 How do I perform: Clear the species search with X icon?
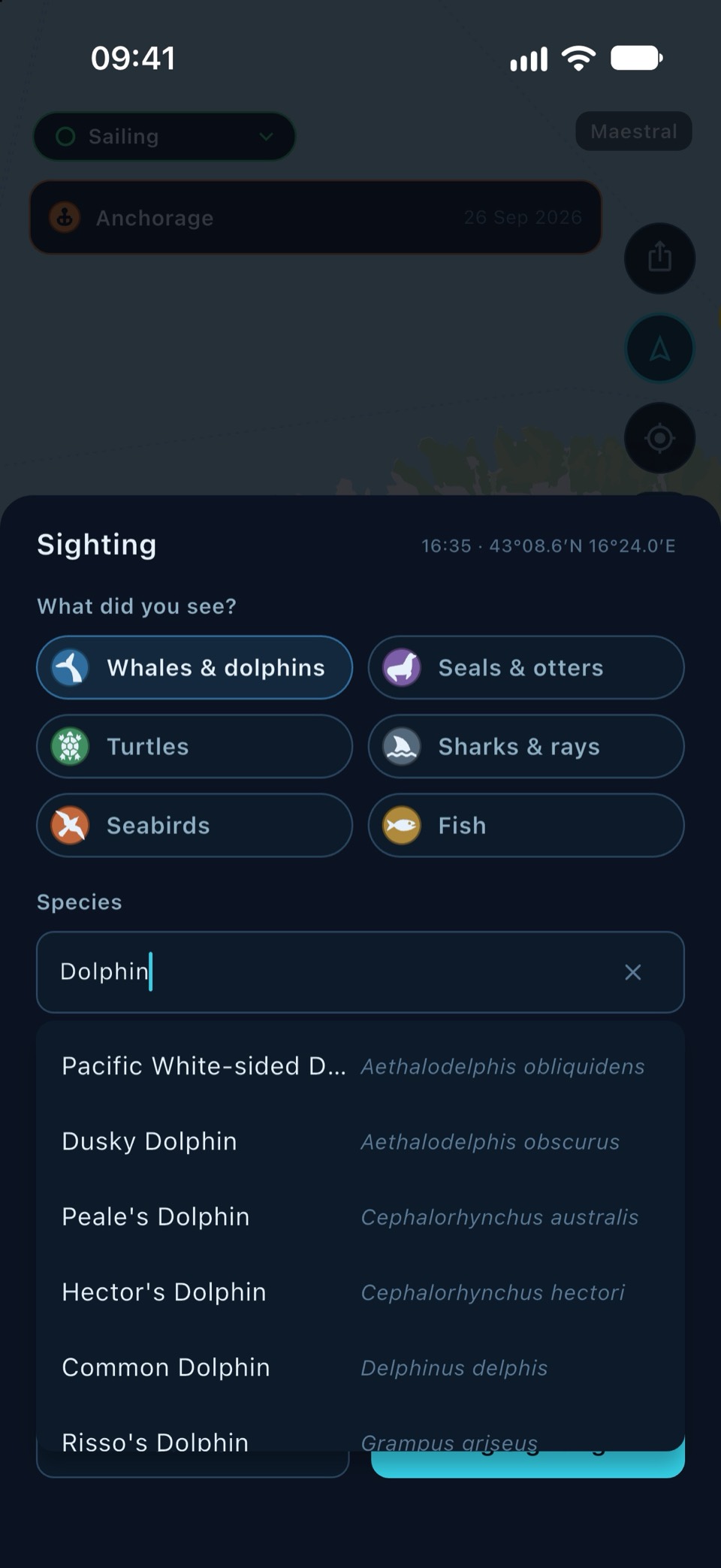pos(633,971)
